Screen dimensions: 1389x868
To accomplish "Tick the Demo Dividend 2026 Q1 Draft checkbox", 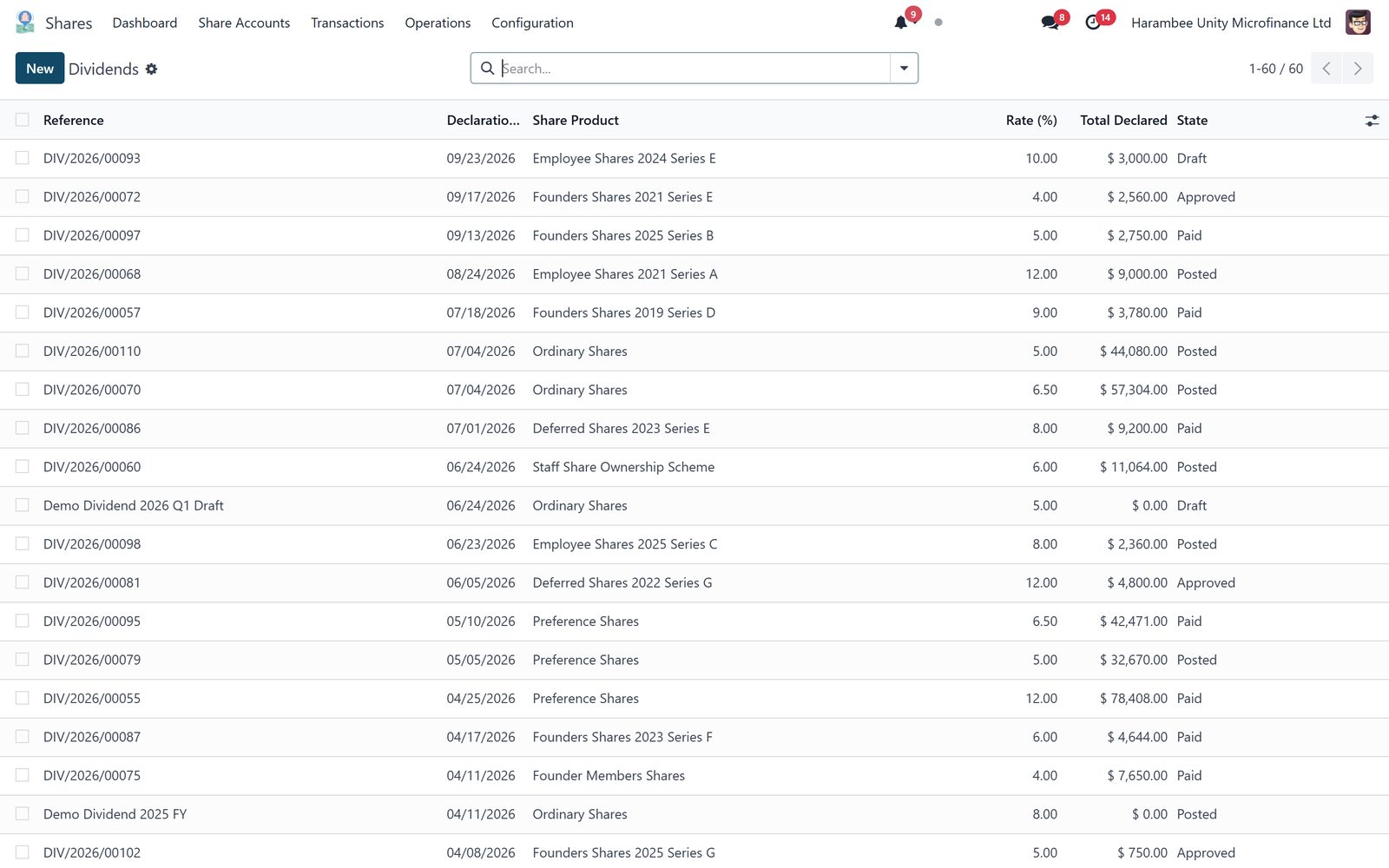I will 23,505.
